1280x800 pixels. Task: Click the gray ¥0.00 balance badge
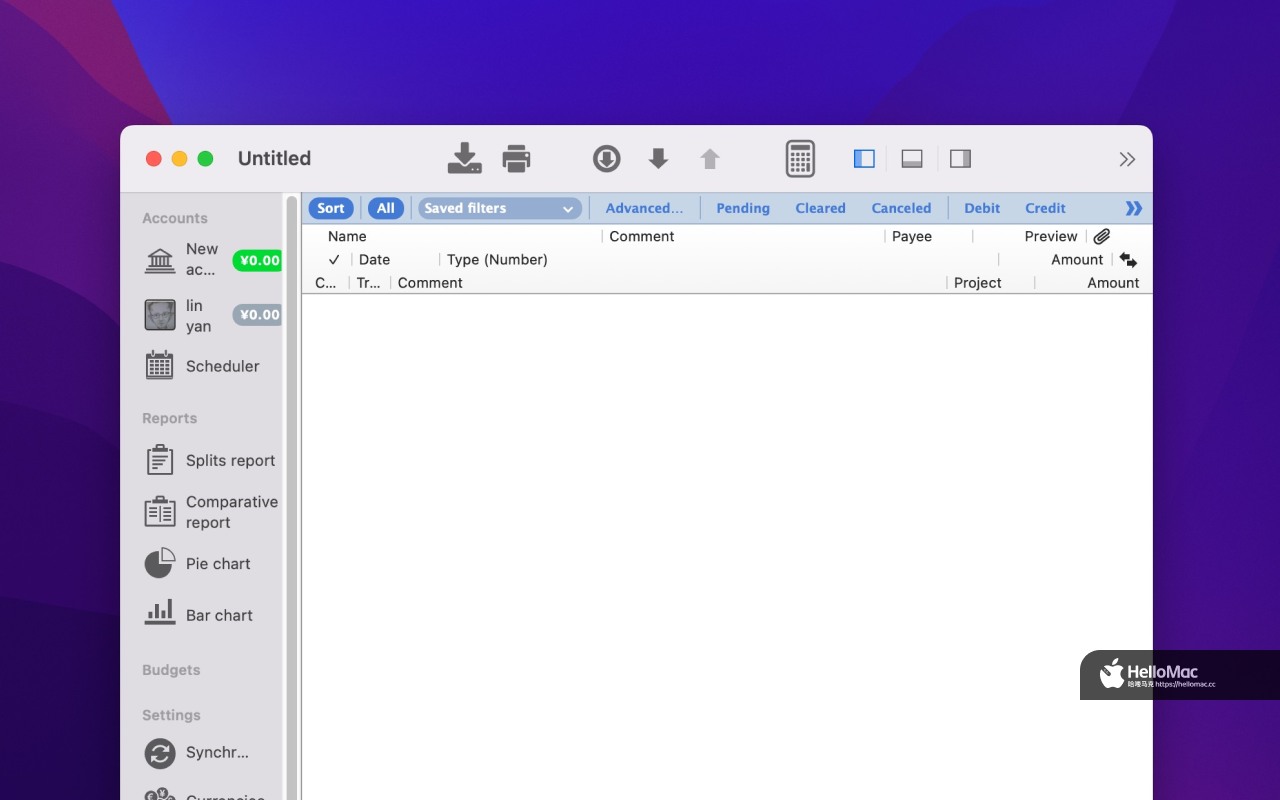click(x=258, y=315)
